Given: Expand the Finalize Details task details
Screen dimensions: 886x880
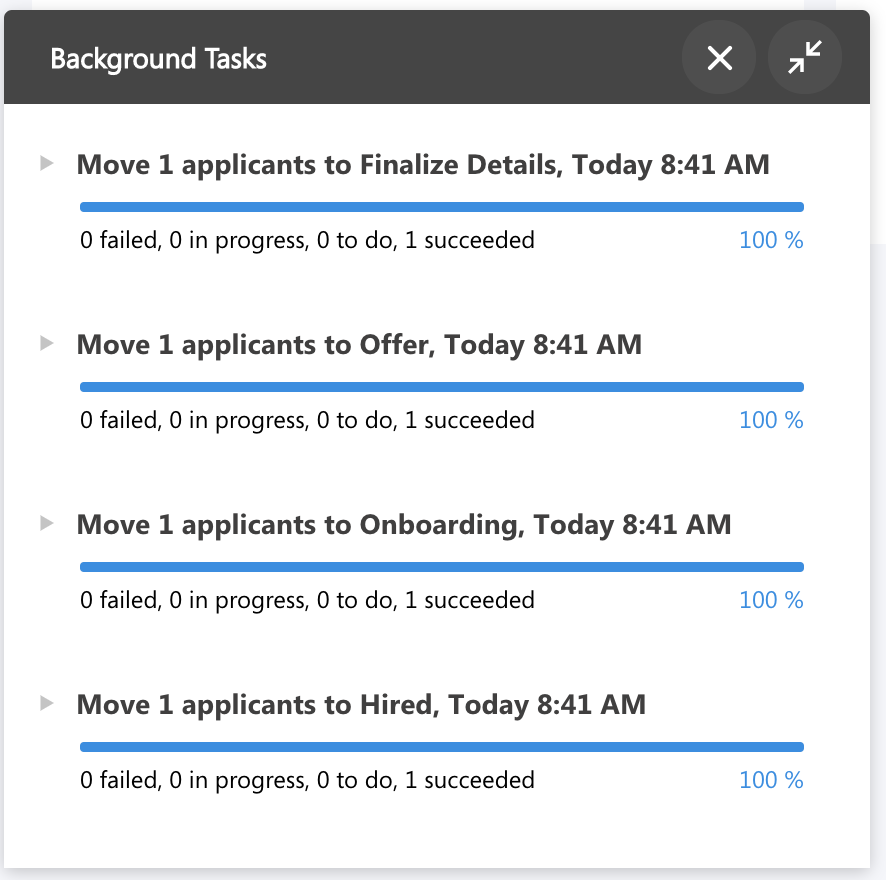Looking at the screenshot, I should [47, 163].
